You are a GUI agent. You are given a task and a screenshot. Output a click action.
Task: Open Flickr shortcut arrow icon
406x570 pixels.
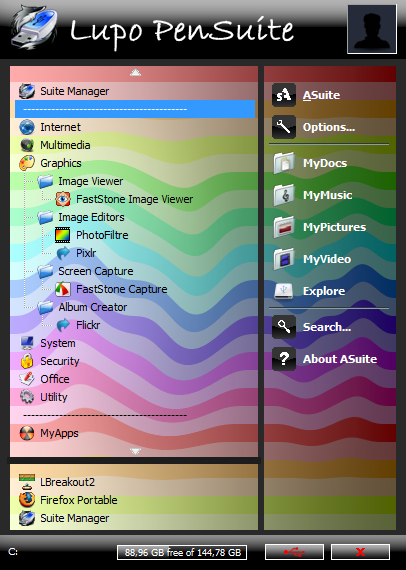click(63, 325)
